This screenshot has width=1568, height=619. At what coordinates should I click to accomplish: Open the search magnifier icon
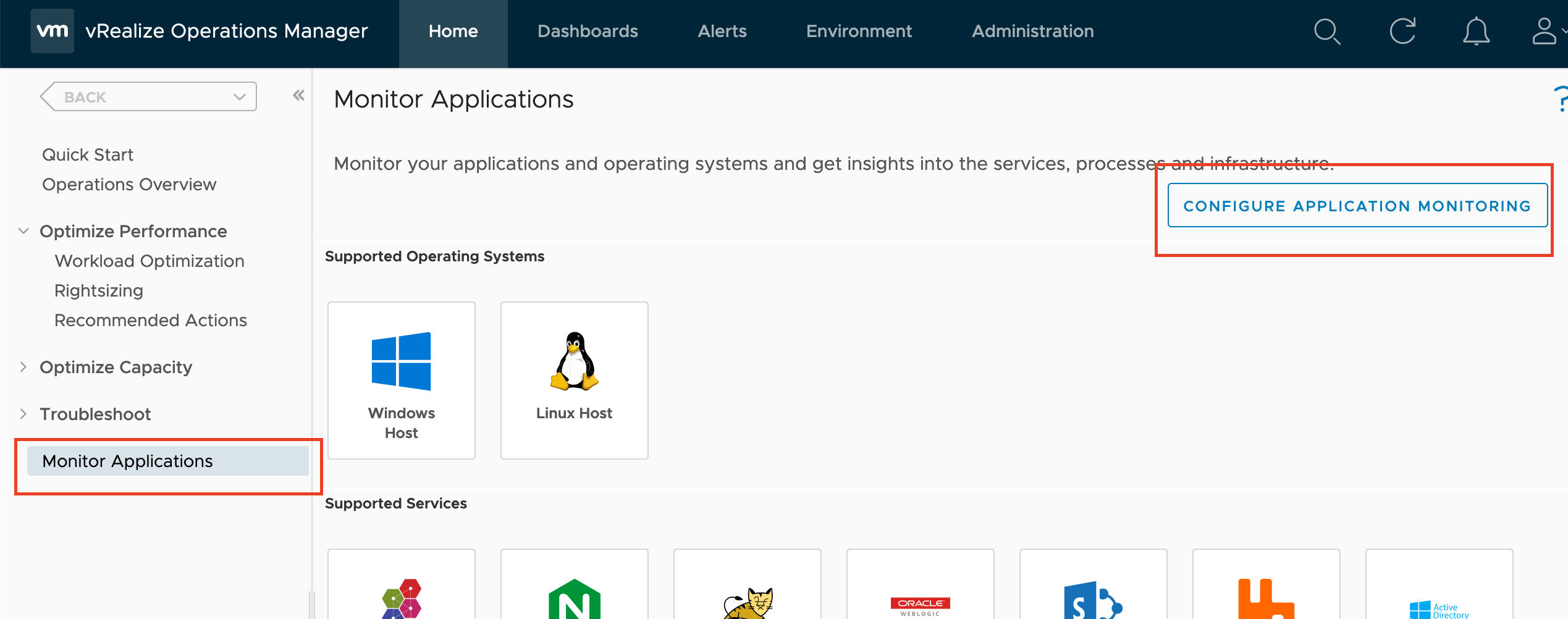coord(1326,32)
